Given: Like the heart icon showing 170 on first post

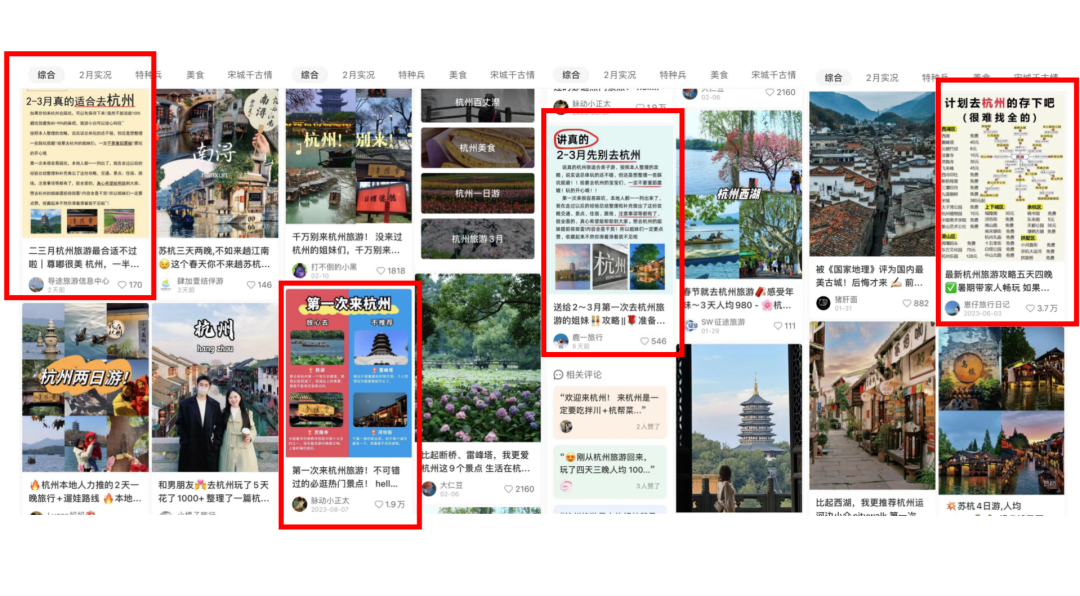Looking at the screenshot, I should click(123, 285).
